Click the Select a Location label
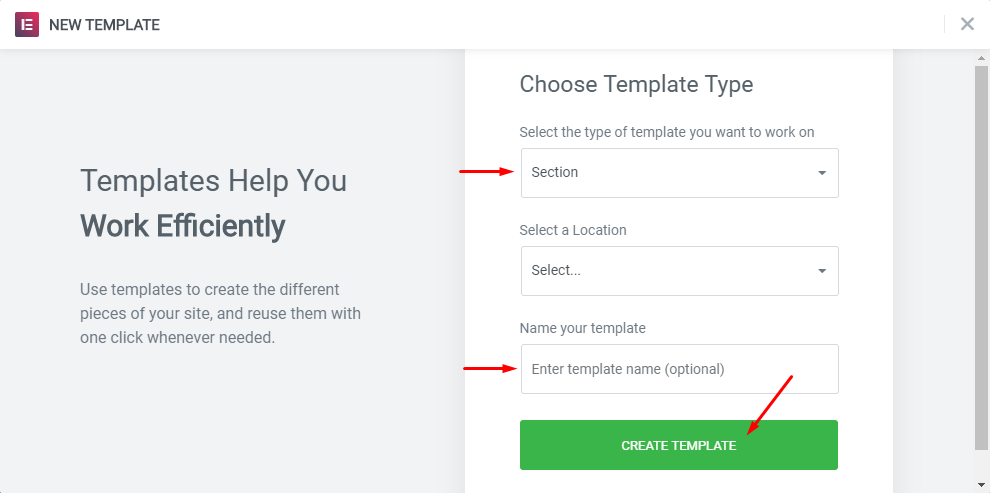Image resolution: width=990 pixels, height=493 pixels. [573, 230]
